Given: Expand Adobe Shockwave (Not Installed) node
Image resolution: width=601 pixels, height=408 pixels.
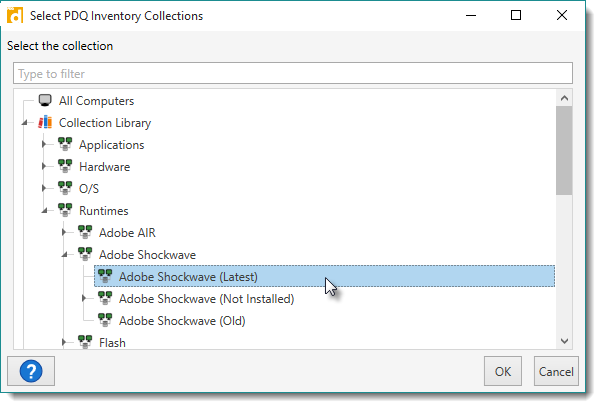Looking at the screenshot, I should click(84, 298).
